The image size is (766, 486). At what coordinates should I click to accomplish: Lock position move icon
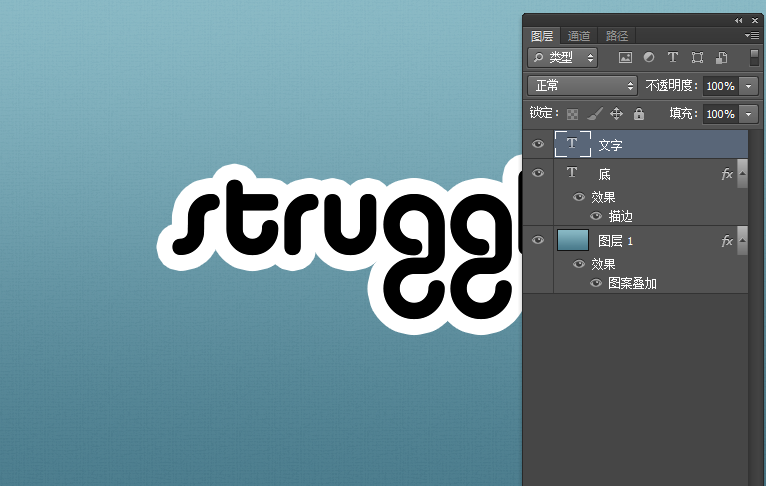(x=617, y=114)
